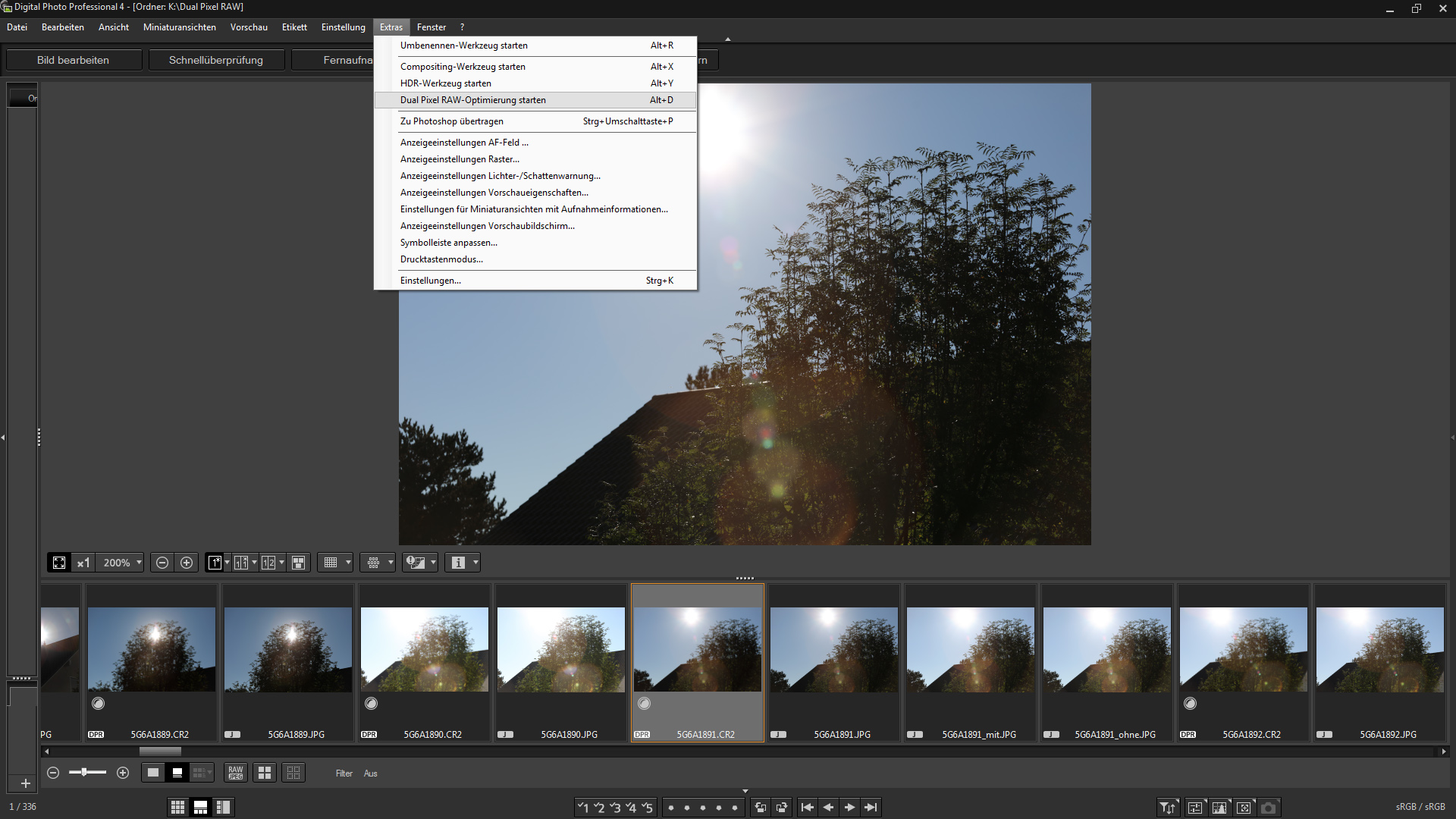Rotate image left icon

click(x=761, y=808)
